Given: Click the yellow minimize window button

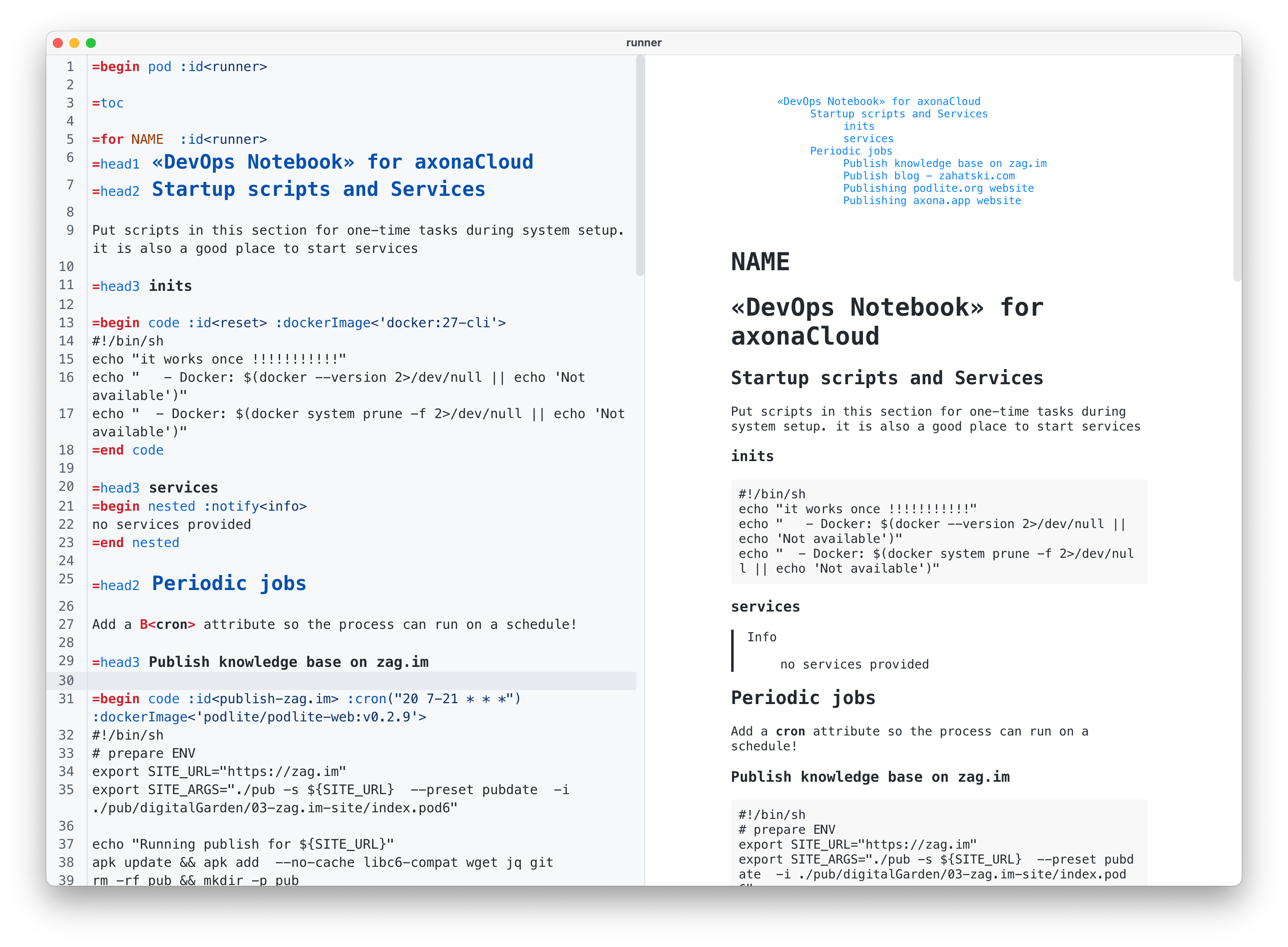Looking at the screenshot, I should (74, 43).
